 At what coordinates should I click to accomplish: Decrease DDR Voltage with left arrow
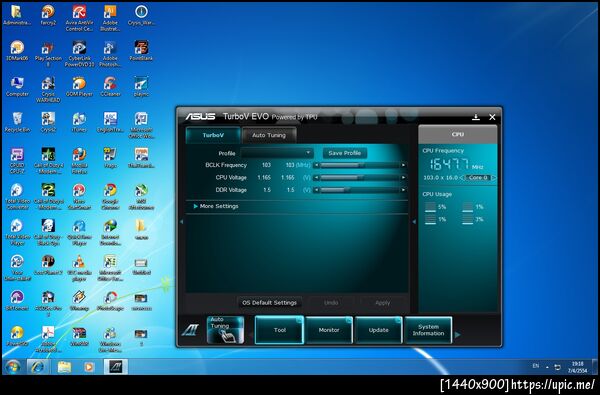pos(316,190)
